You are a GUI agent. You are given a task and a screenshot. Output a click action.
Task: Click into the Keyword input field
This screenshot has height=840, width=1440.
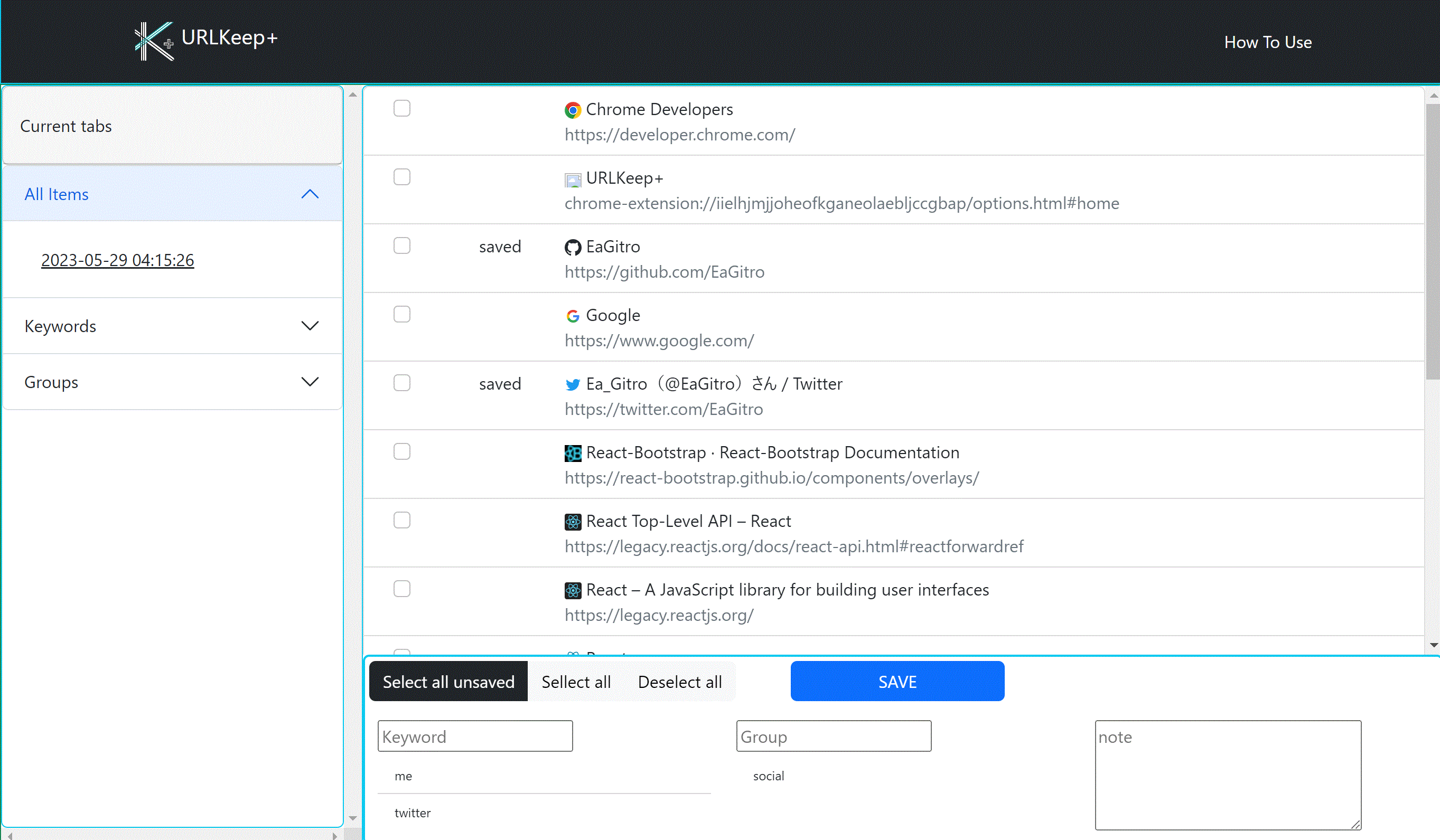click(x=475, y=736)
